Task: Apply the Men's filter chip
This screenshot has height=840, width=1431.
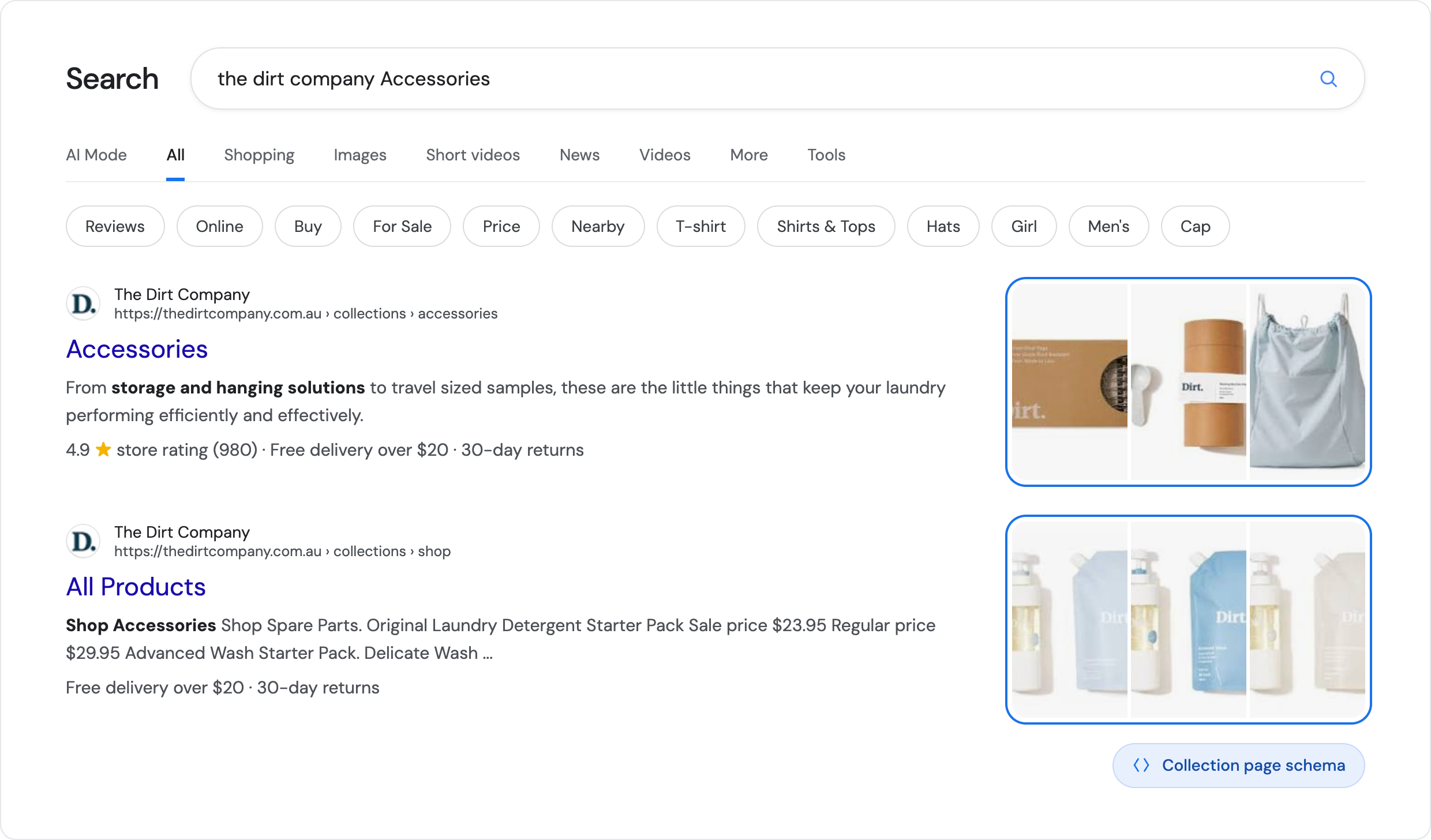Action: click(x=1108, y=226)
